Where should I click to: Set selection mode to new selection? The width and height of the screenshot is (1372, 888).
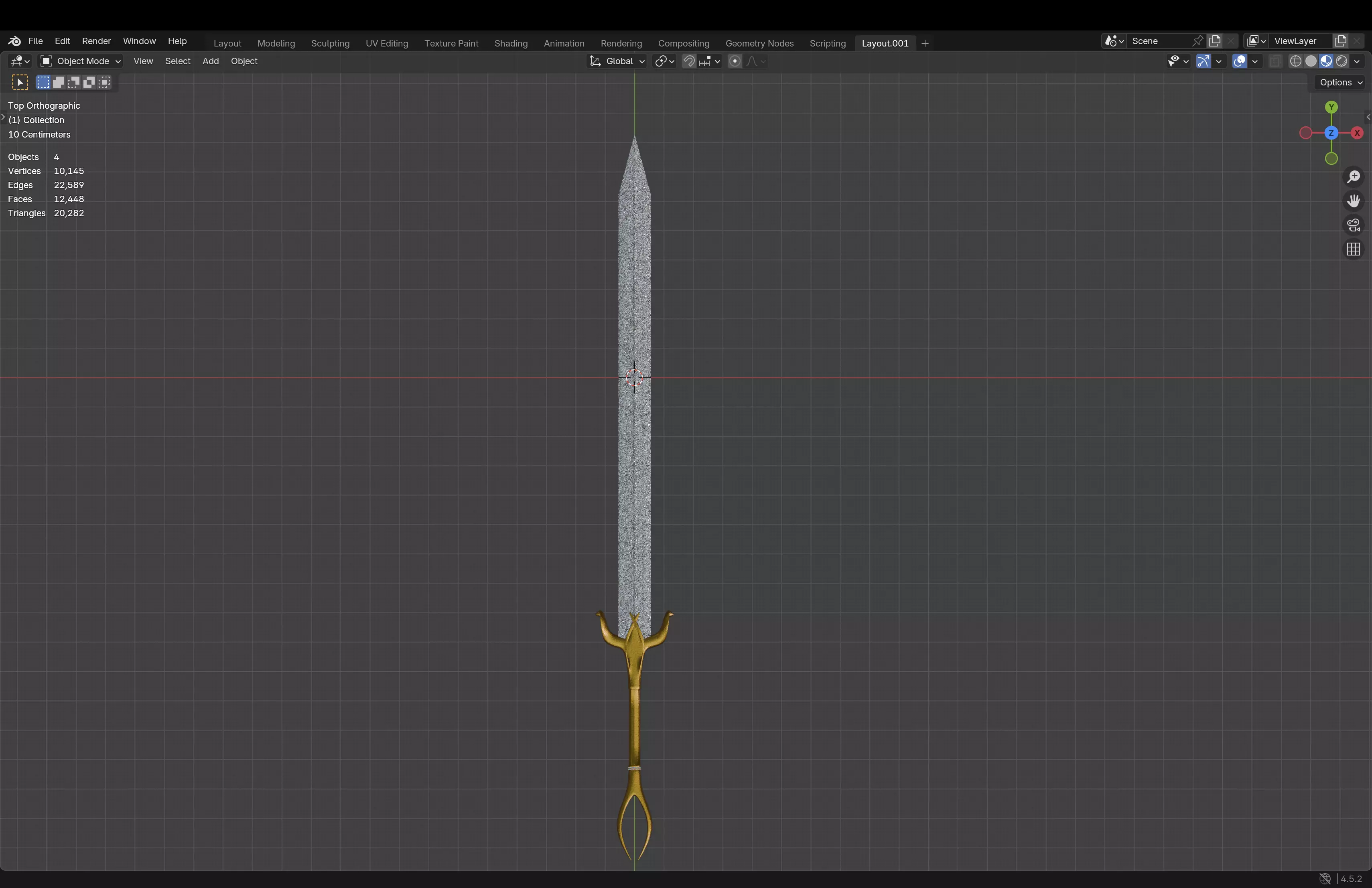point(43,82)
